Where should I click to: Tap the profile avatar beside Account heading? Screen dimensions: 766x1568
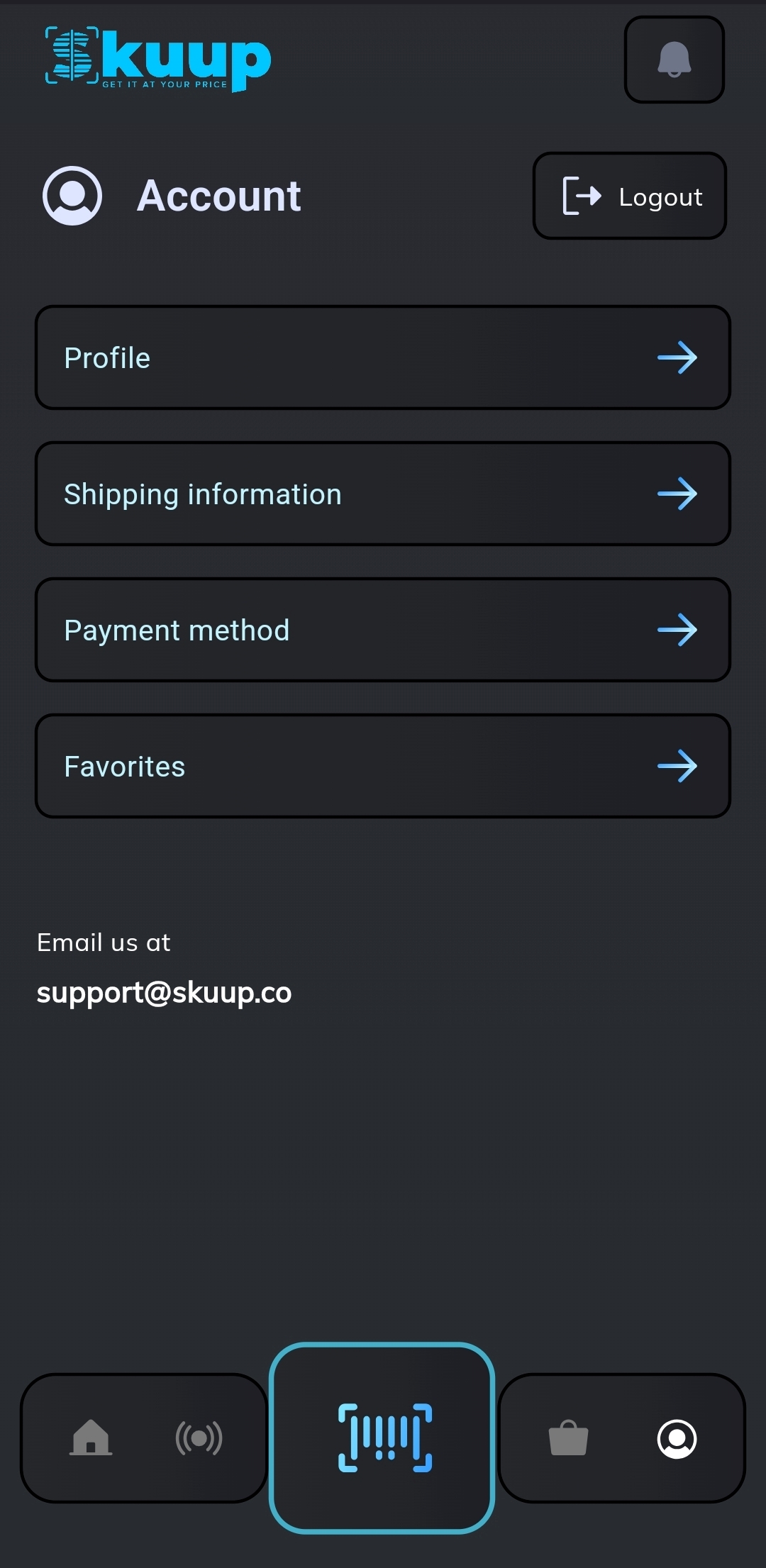tap(72, 196)
